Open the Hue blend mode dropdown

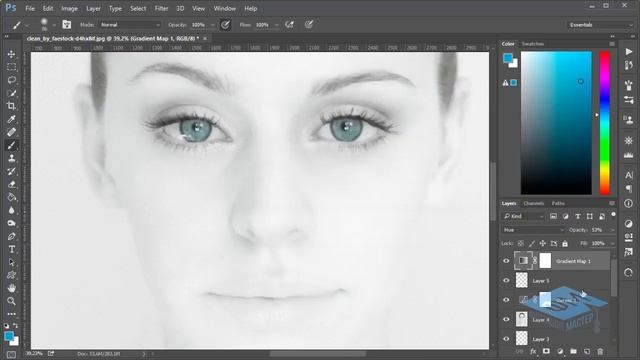533,230
